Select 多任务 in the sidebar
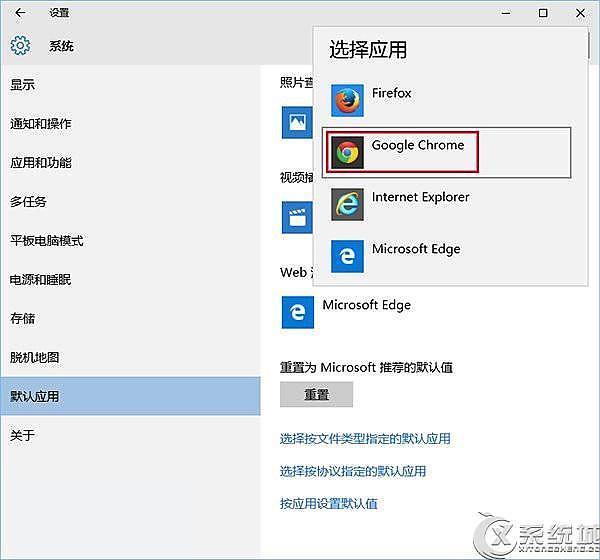The height and width of the screenshot is (560, 600). (130, 202)
